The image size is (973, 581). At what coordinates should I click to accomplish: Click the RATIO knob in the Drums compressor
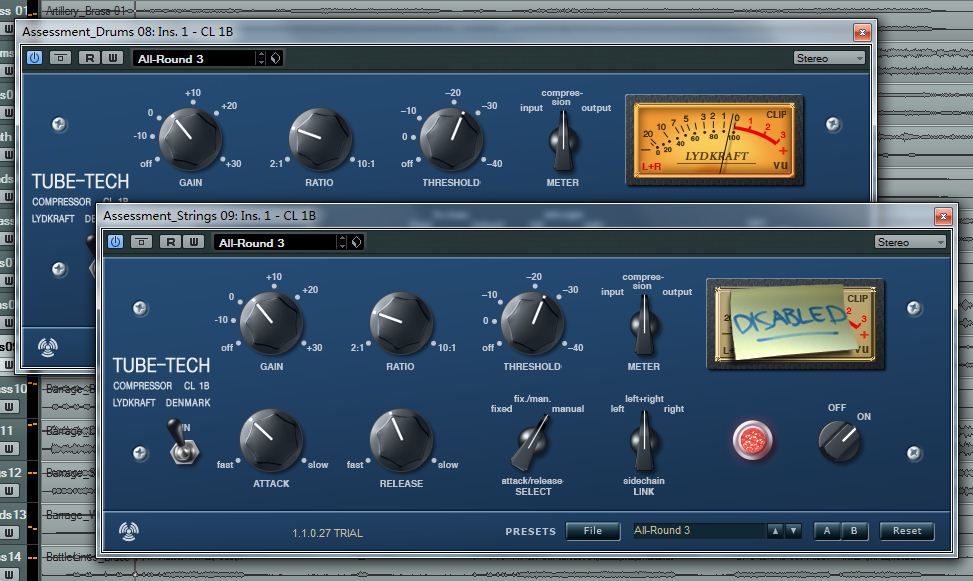click(320, 139)
